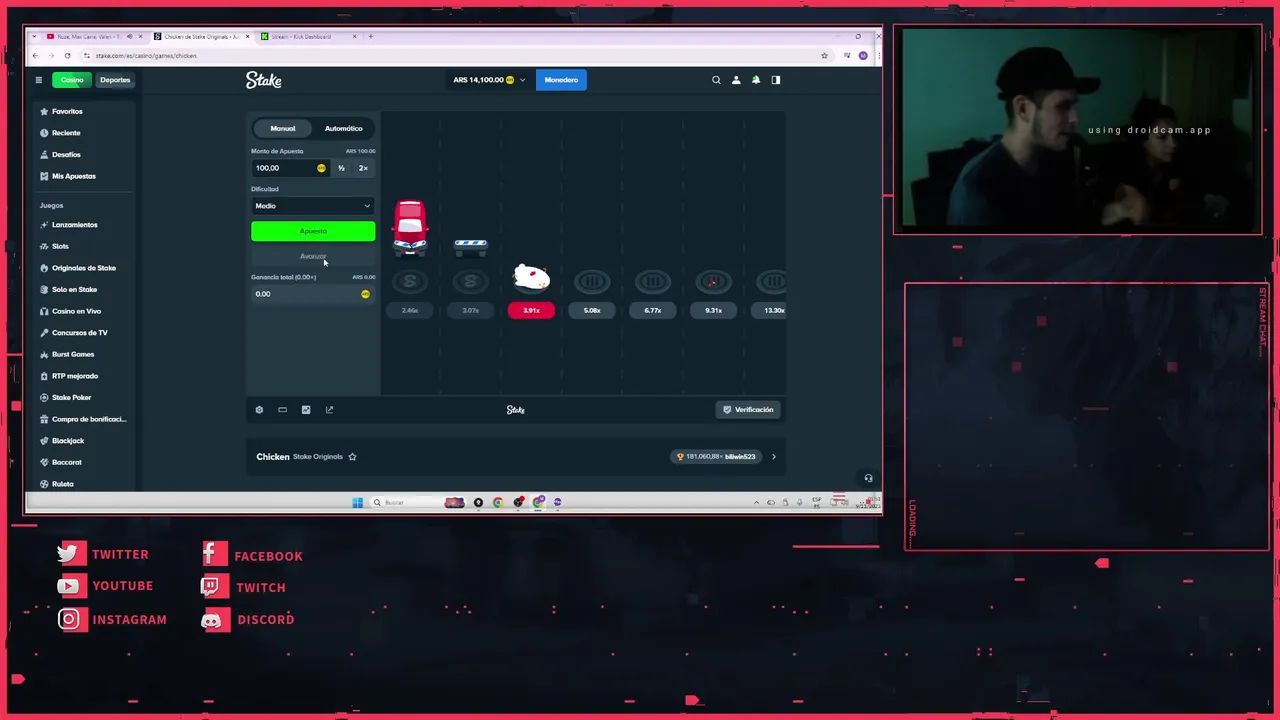Viewport: 1280px width, 720px height.
Task: Open game settings gear icon
Action: [259, 410]
